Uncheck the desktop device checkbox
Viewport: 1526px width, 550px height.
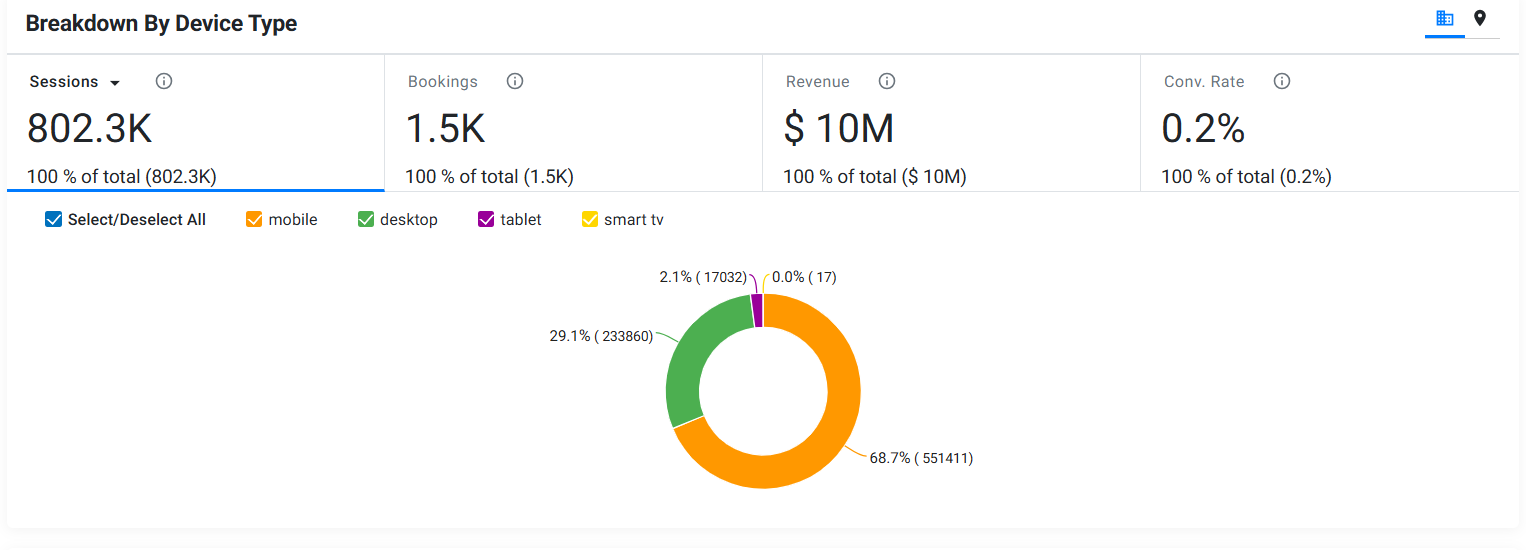(x=366, y=219)
